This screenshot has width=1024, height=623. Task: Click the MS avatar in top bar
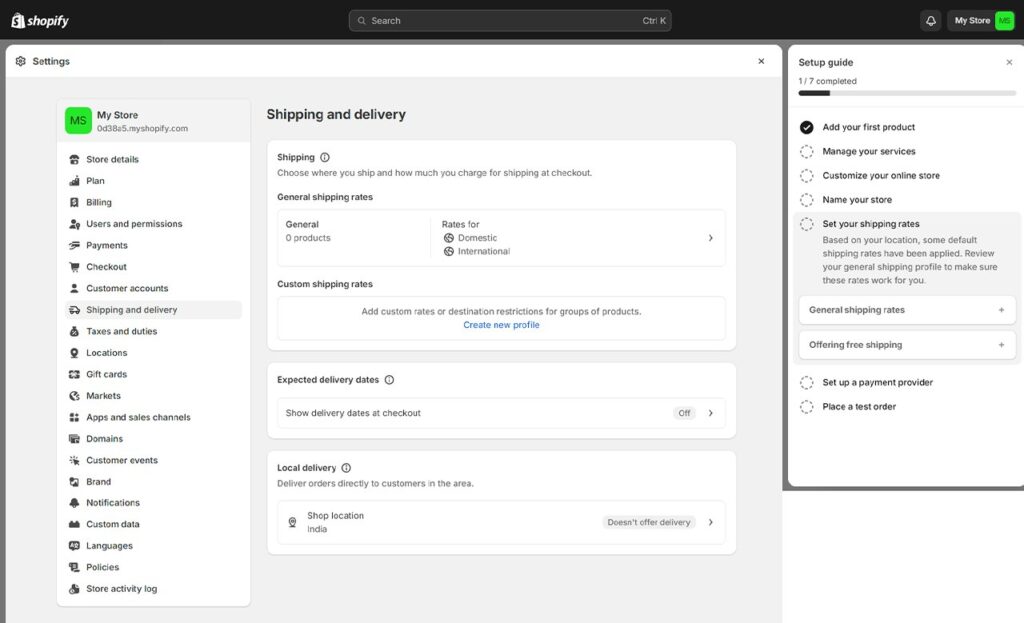tap(1004, 21)
